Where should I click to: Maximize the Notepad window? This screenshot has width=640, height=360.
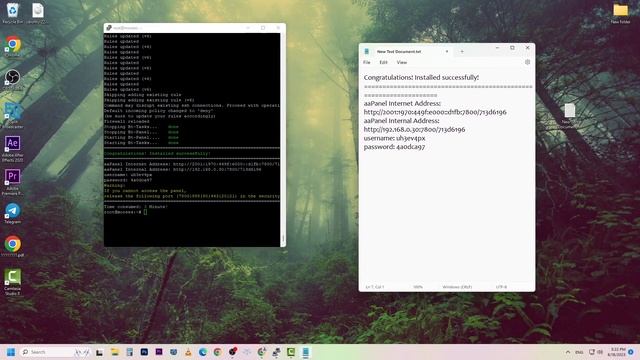pos(512,48)
